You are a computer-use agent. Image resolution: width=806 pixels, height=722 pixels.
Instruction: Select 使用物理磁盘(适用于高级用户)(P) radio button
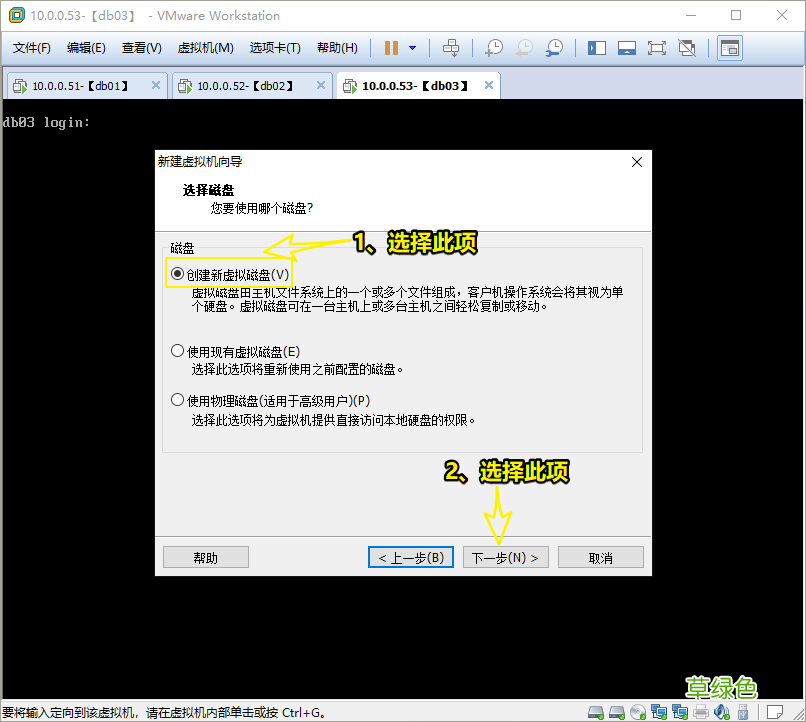pyautogui.click(x=177, y=400)
